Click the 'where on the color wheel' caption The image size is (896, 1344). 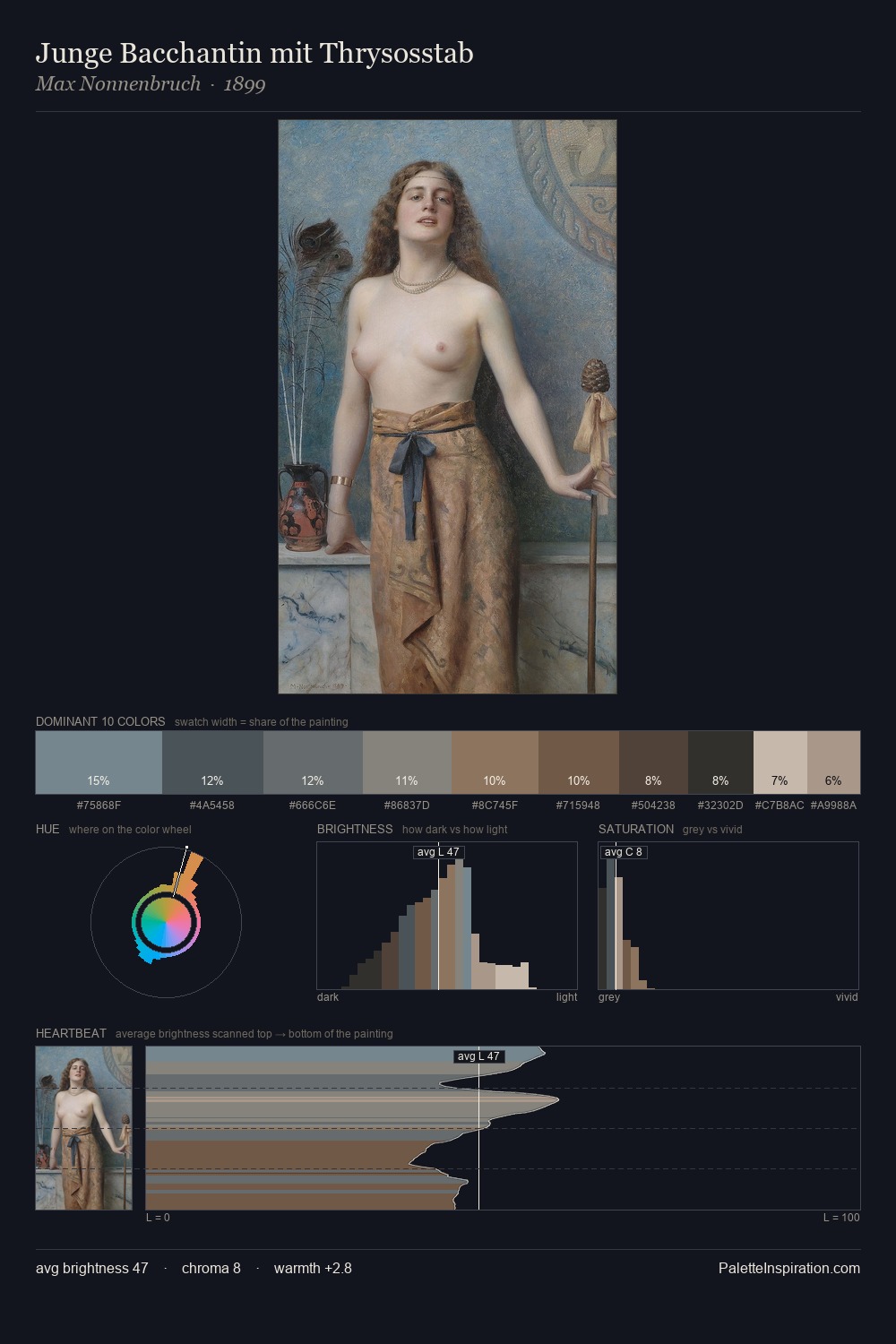130,830
